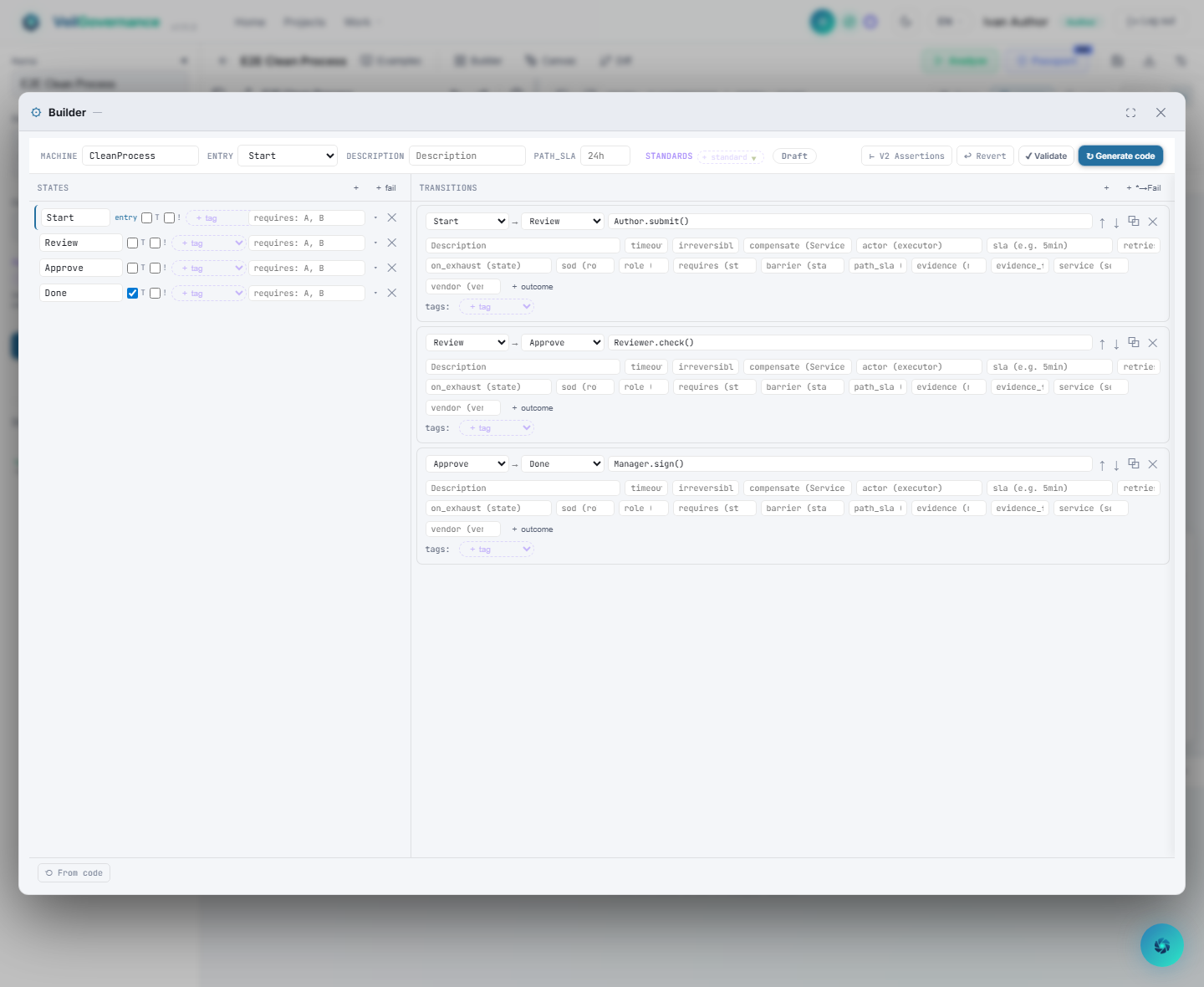
Task: Open the V2 Assertions panel
Action: (906, 156)
